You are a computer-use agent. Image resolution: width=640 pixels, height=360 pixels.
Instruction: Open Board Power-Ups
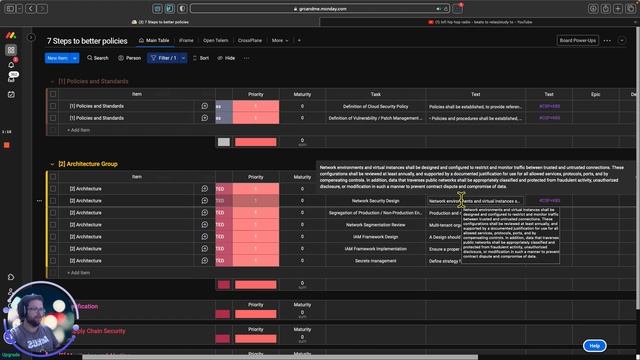[x=578, y=40]
